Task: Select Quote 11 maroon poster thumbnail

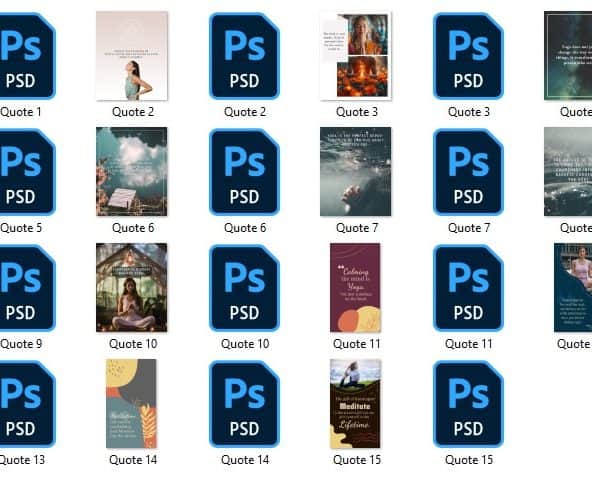Action: (x=355, y=288)
